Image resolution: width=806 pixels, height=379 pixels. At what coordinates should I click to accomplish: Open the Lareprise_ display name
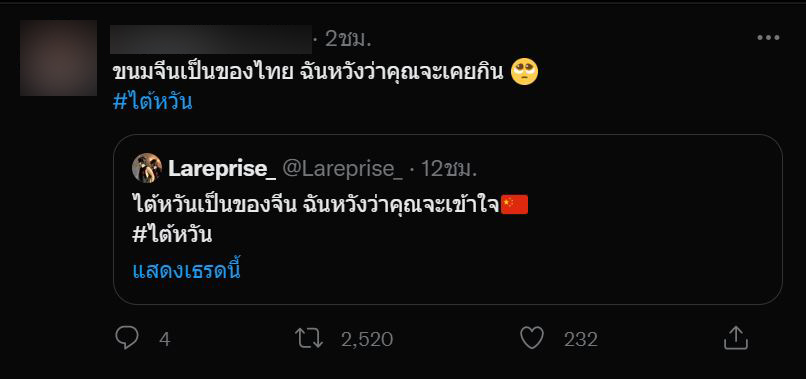click(222, 169)
